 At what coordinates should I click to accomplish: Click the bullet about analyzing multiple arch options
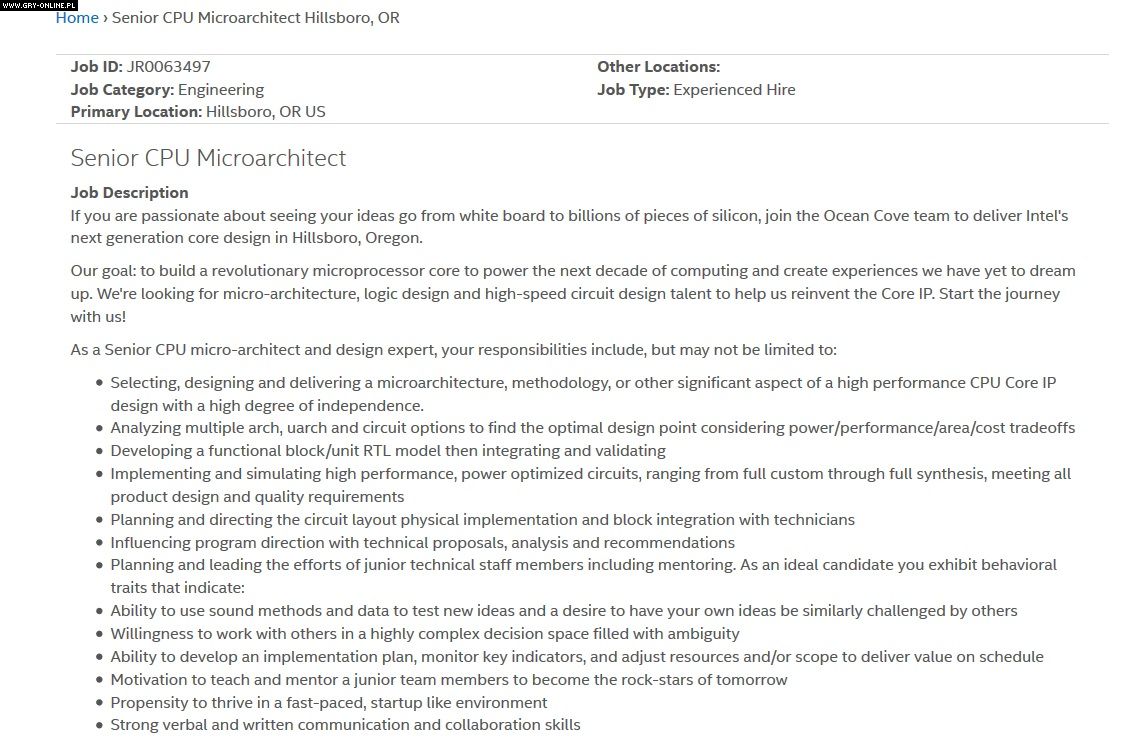tap(592, 428)
